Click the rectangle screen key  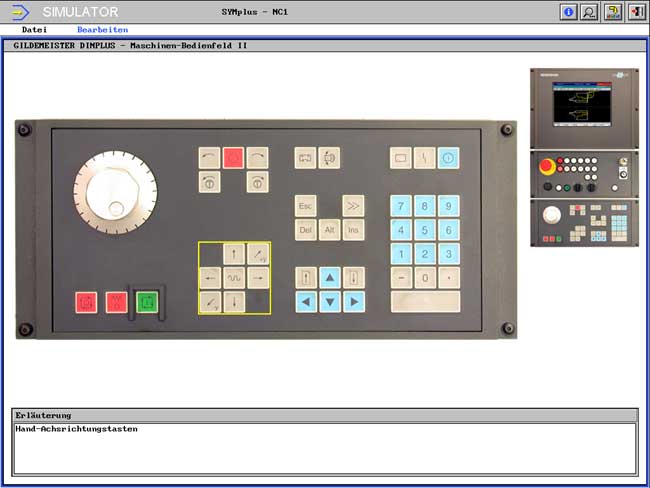pyautogui.click(x=400, y=158)
